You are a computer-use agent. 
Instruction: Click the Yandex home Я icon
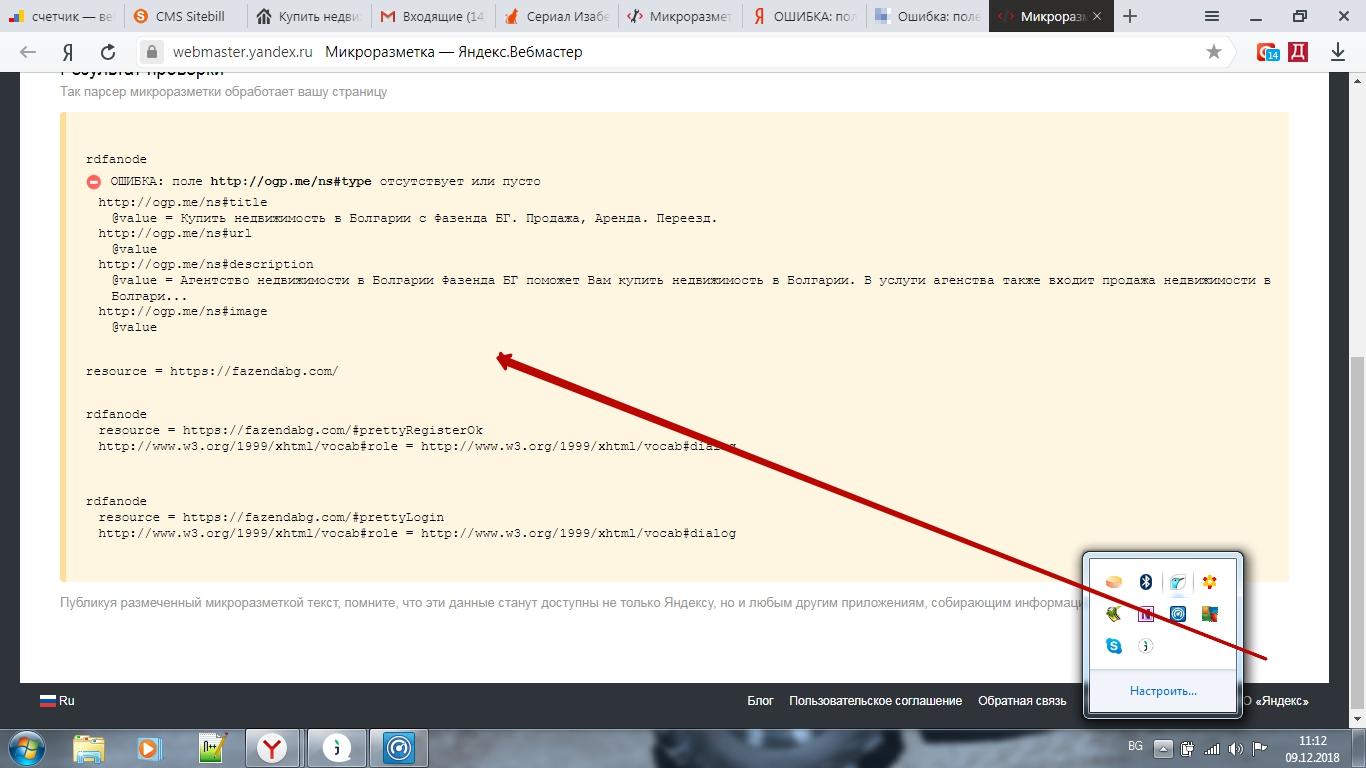(x=68, y=52)
